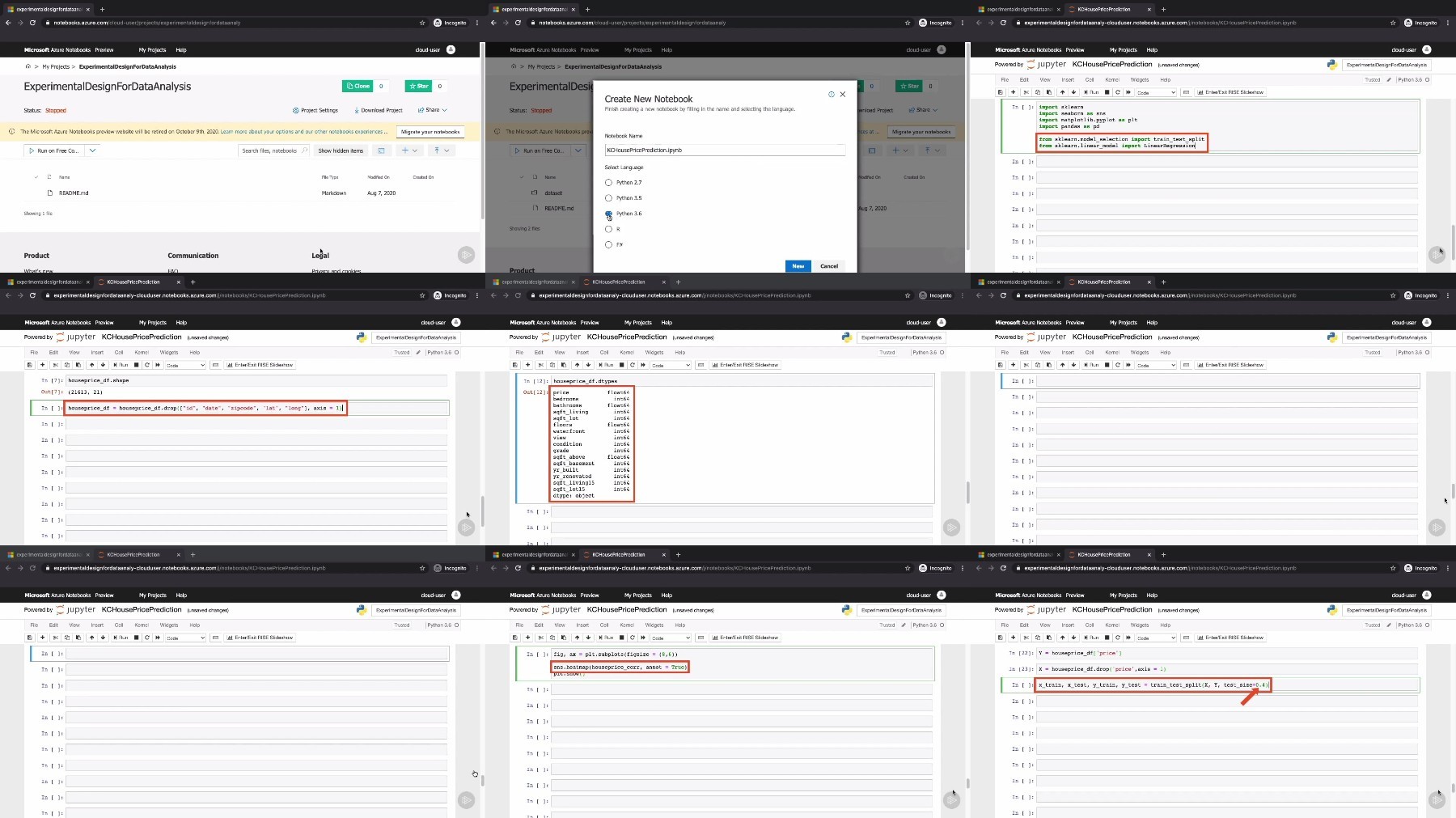
Task: Click restart-and-run-all fast-forward icon, import-sklearn notebook
Action: pos(1128,92)
